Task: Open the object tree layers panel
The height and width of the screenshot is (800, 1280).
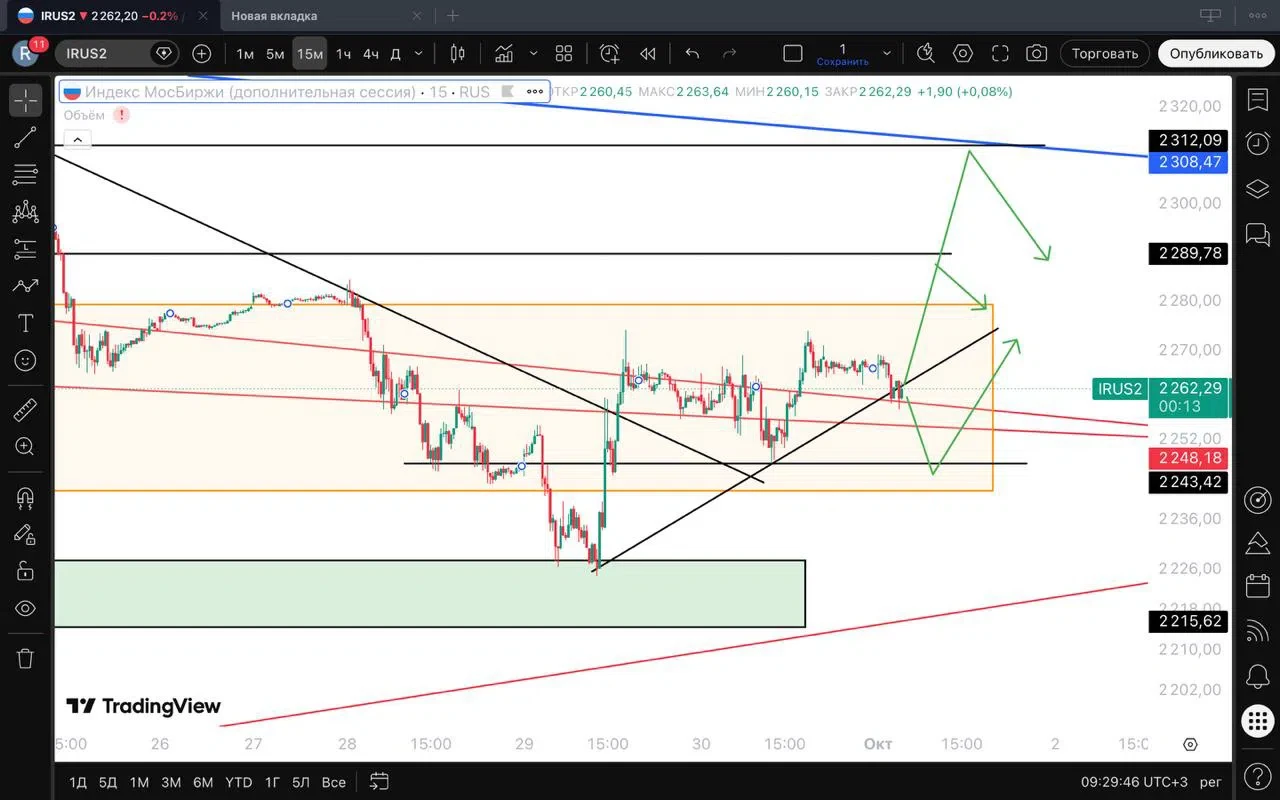Action: click(x=1257, y=189)
